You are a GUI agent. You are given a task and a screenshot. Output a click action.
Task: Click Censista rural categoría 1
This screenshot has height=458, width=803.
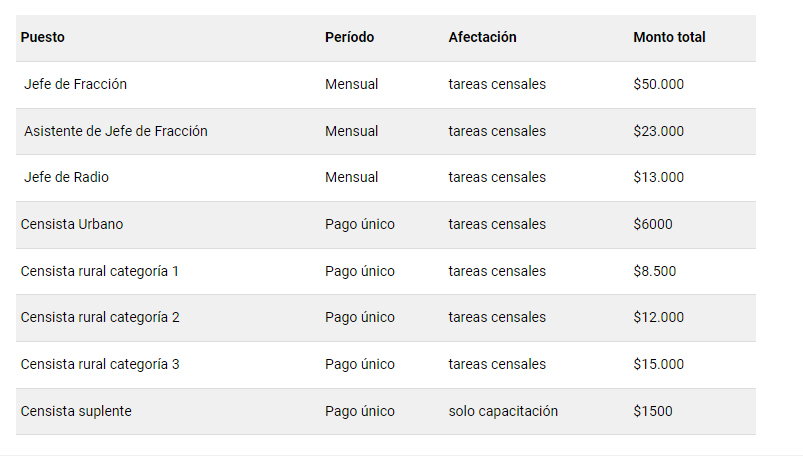click(x=100, y=271)
